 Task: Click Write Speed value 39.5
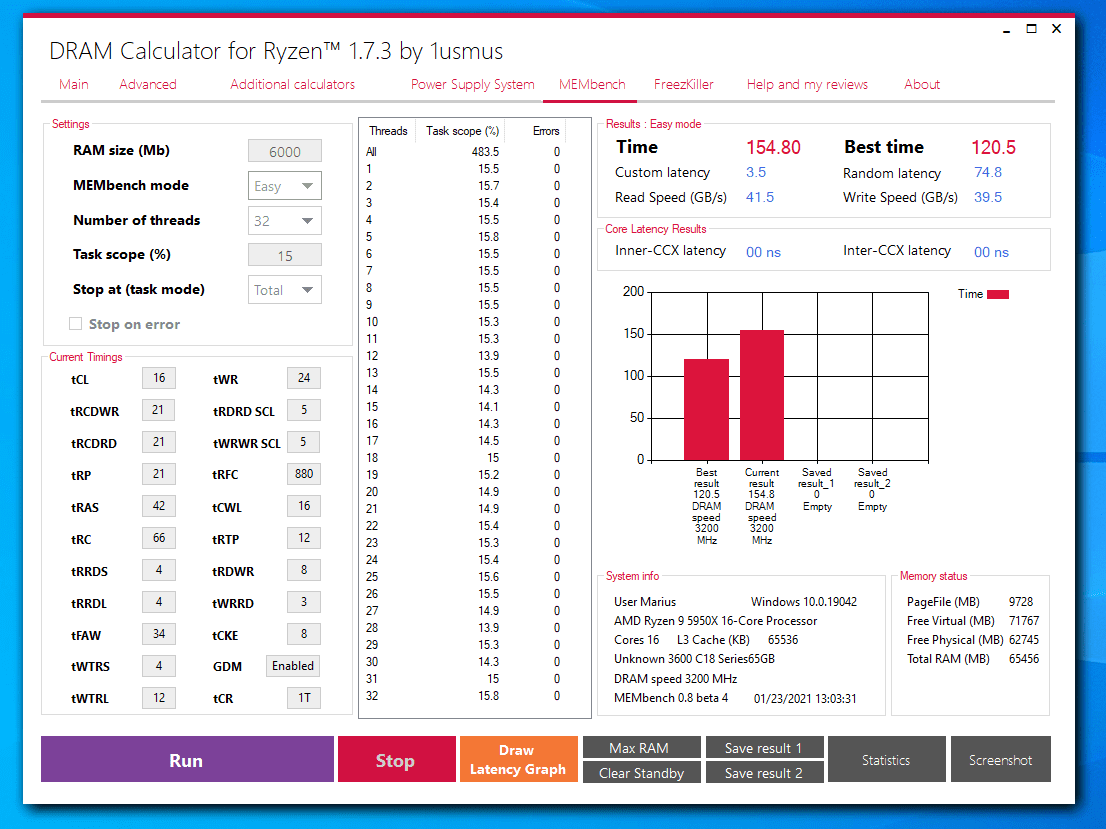988,198
